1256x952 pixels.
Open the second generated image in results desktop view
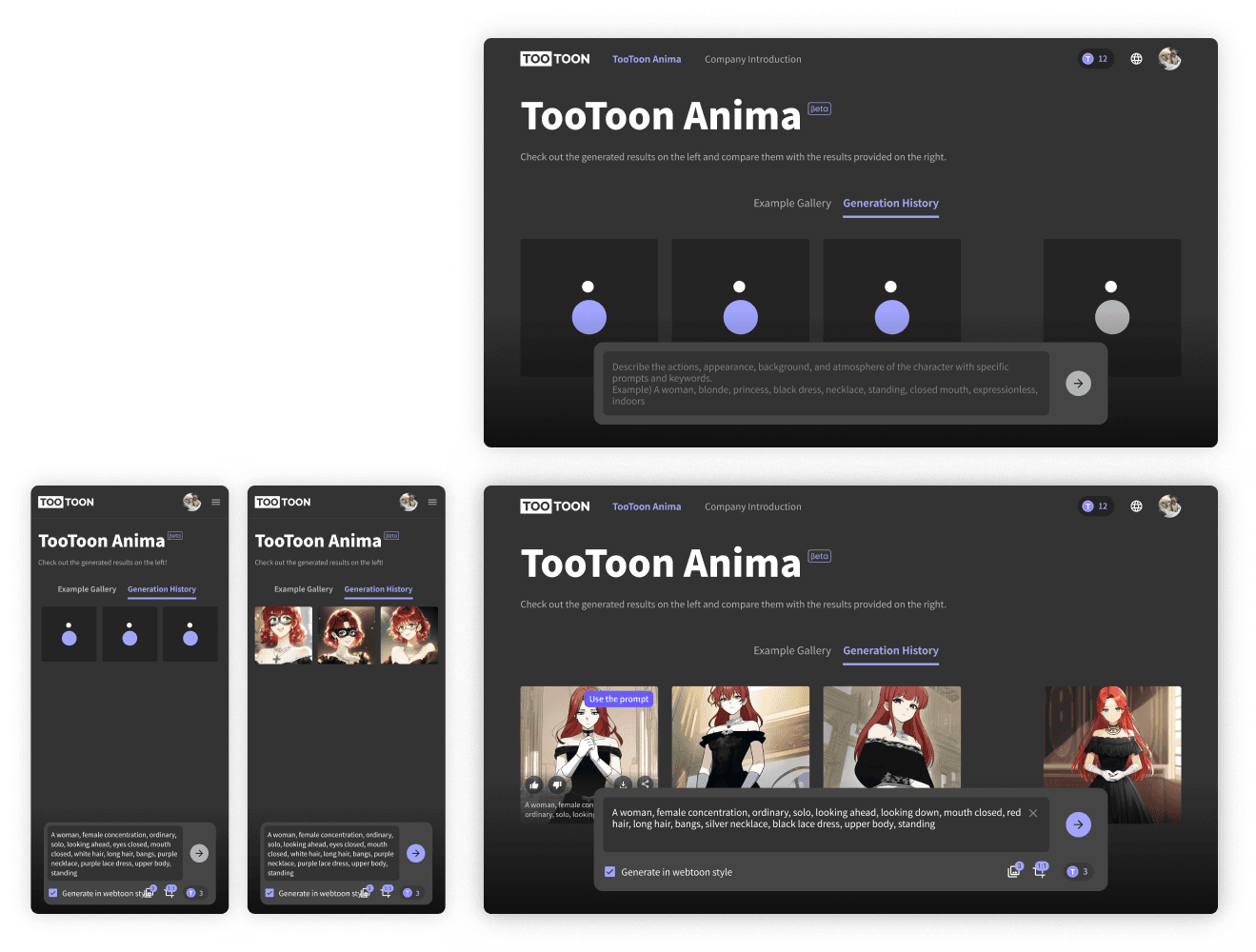741,737
